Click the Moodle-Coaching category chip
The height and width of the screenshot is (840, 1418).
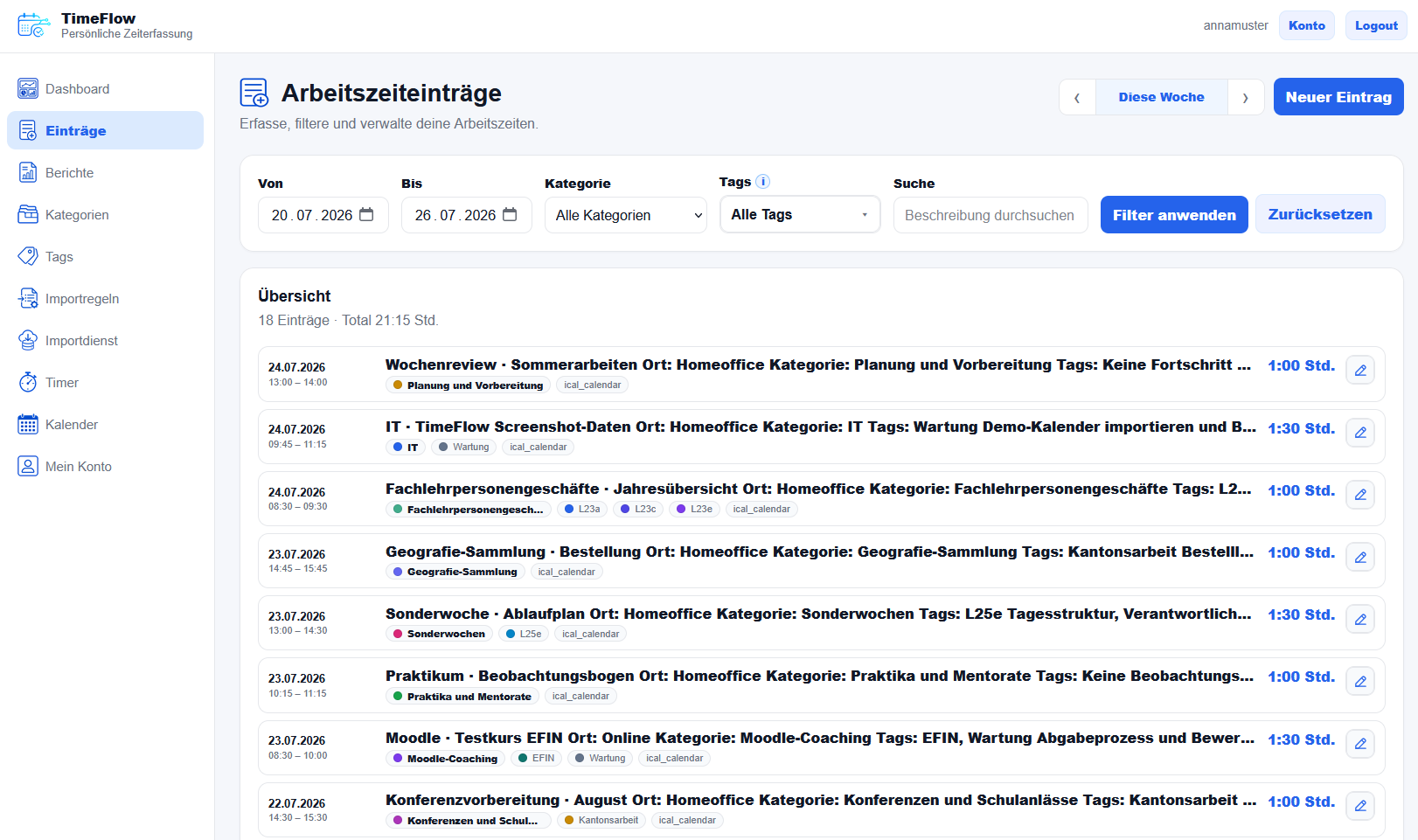[x=445, y=759]
